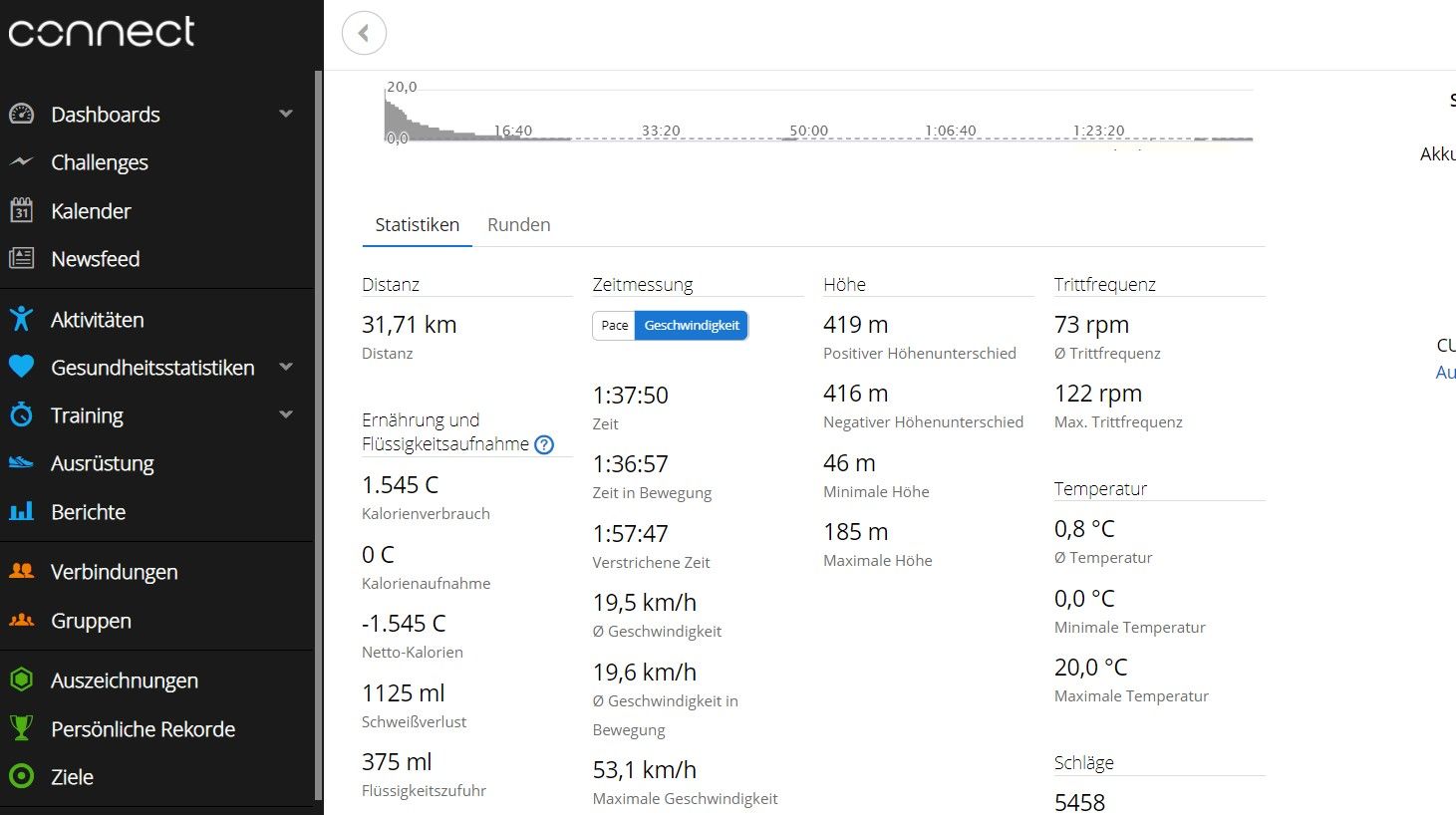The height and width of the screenshot is (815, 1456).
Task: Expand the Dashboards submenu chevron
Action: [x=286, y=114]
